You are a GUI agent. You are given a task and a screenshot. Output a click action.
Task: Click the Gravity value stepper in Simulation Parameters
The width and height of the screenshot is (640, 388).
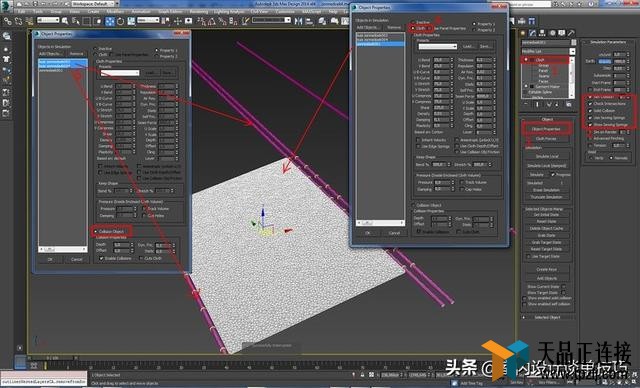[628, 61]
